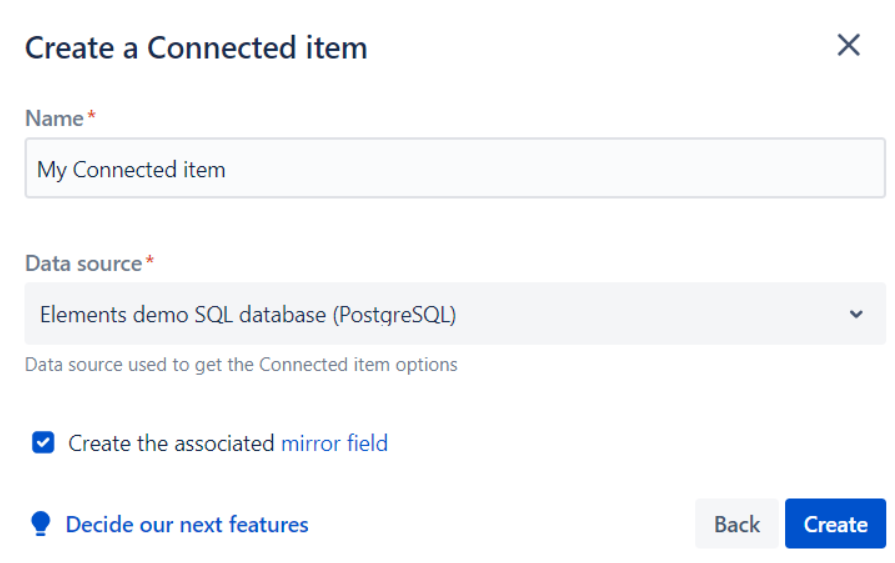Click the red asterisk next to Name
This screenshot has width=895, height=563.
pos(92,117)
